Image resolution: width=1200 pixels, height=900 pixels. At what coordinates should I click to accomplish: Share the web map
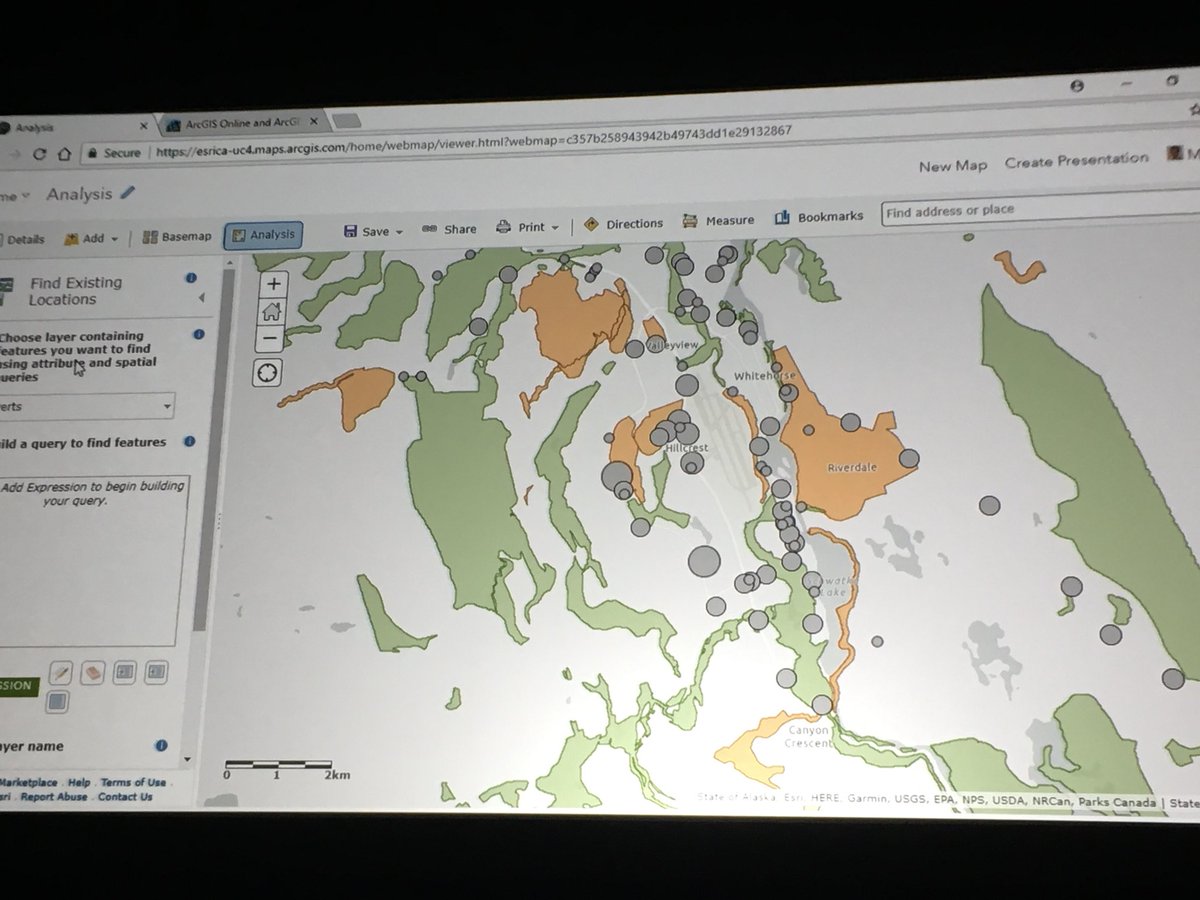[449, 229]
